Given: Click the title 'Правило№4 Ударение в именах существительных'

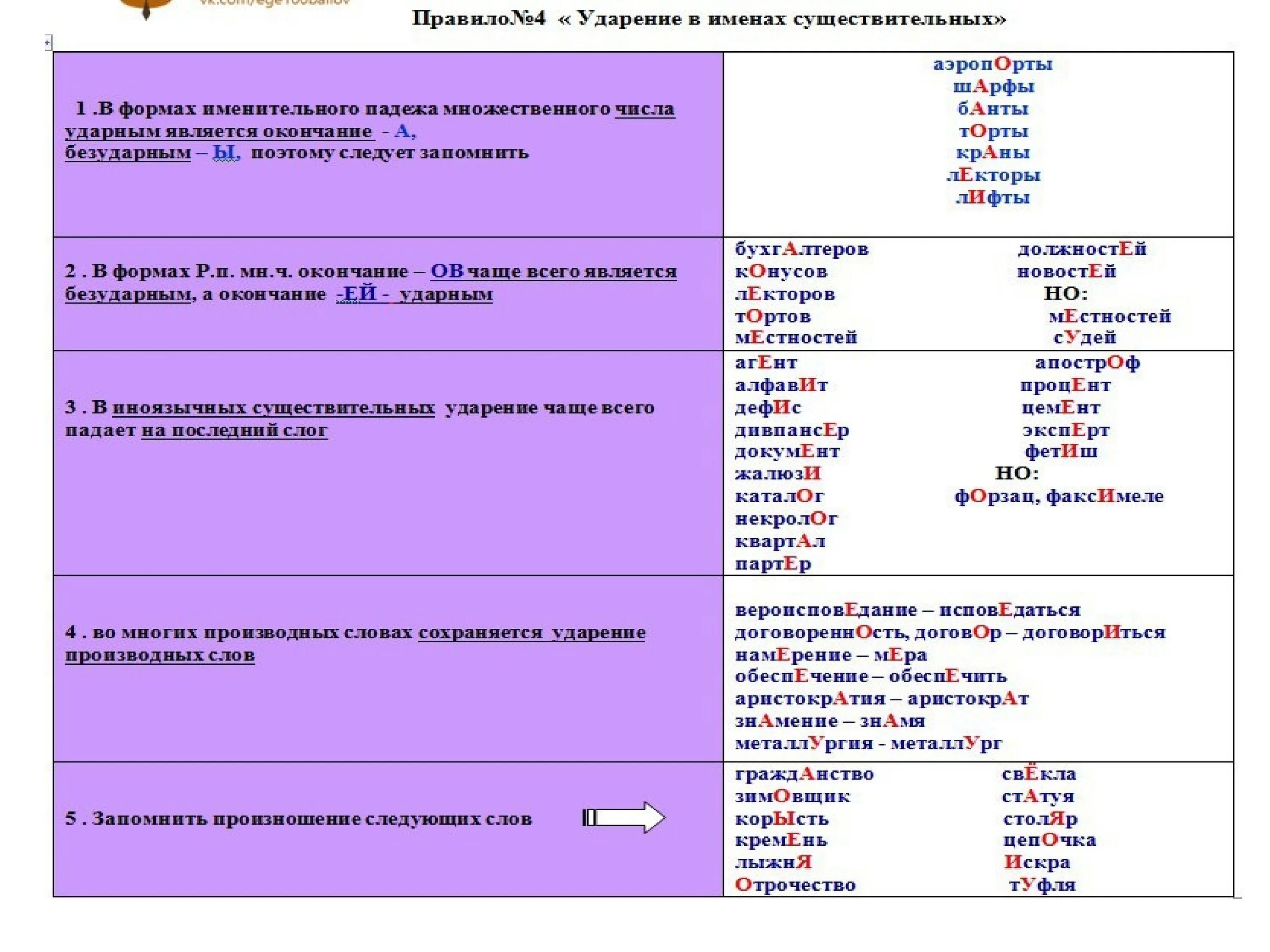Looking at the screenshot, I should [709, 19].
